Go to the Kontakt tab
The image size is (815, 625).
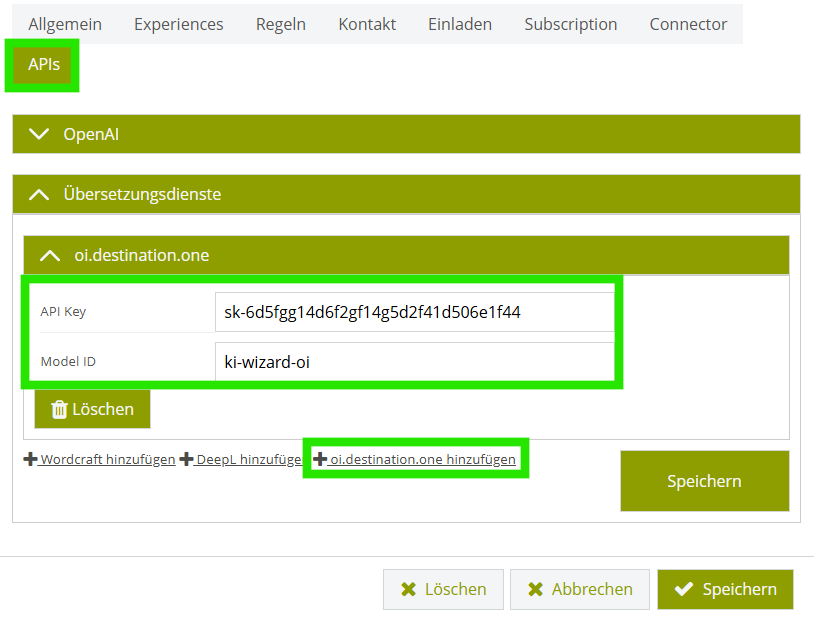tap(367, 24)
